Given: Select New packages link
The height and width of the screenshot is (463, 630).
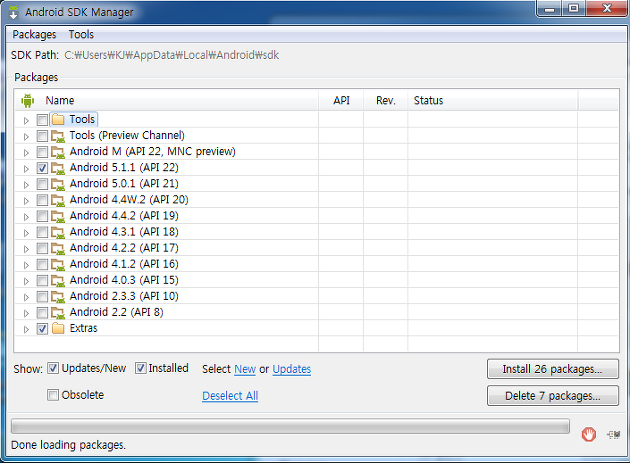Looking at the screenshot, I should tap(245, 369).
